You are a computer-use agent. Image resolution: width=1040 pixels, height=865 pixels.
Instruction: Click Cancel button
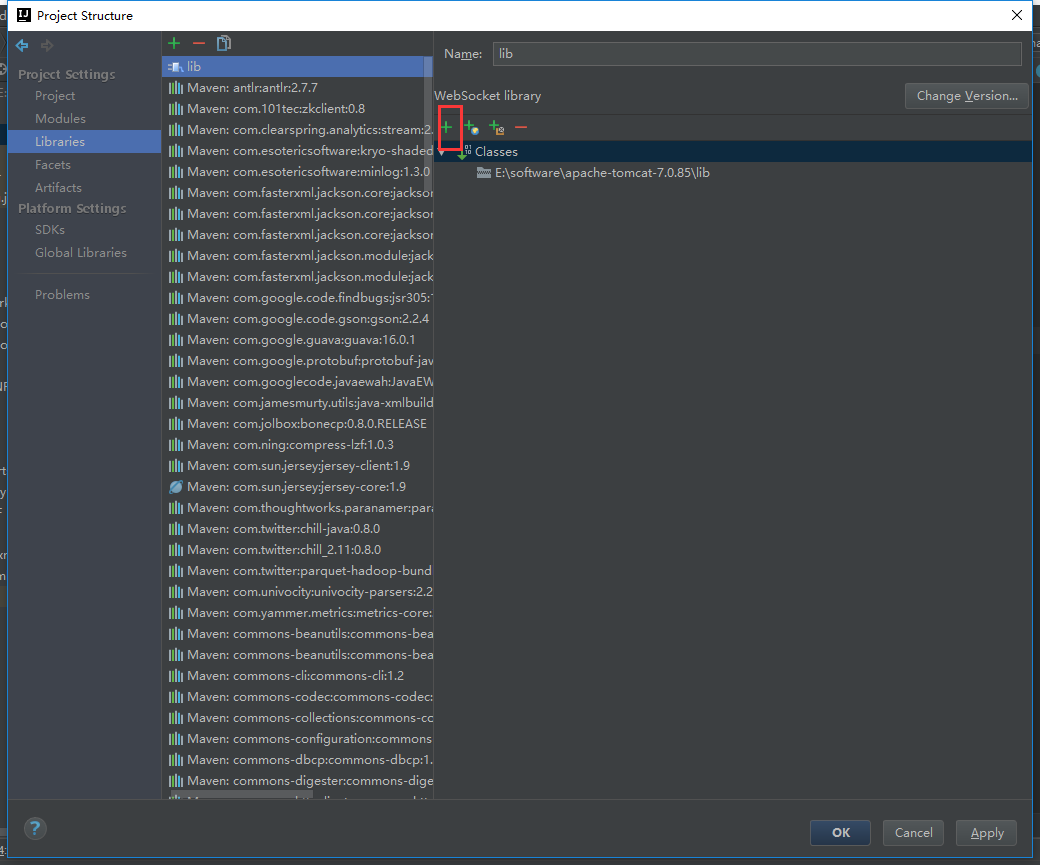click(x=913, y=832)
